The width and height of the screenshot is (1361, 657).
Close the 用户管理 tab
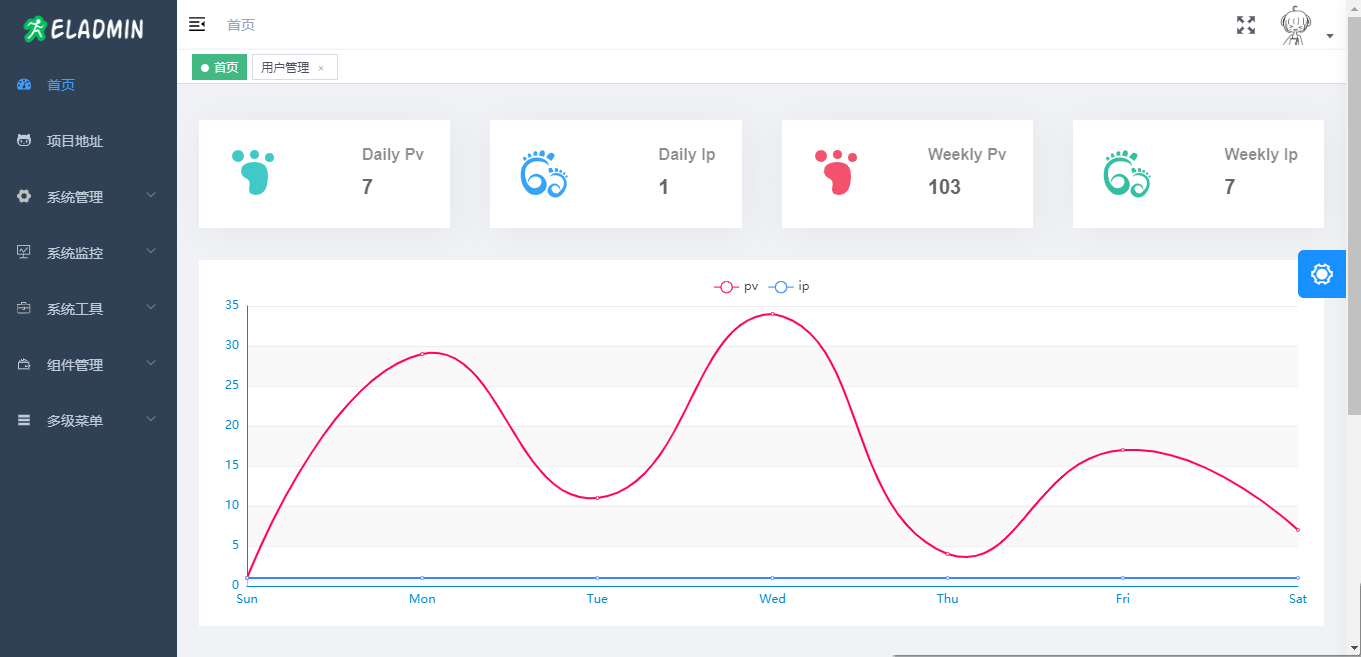[x=321, y=69]
